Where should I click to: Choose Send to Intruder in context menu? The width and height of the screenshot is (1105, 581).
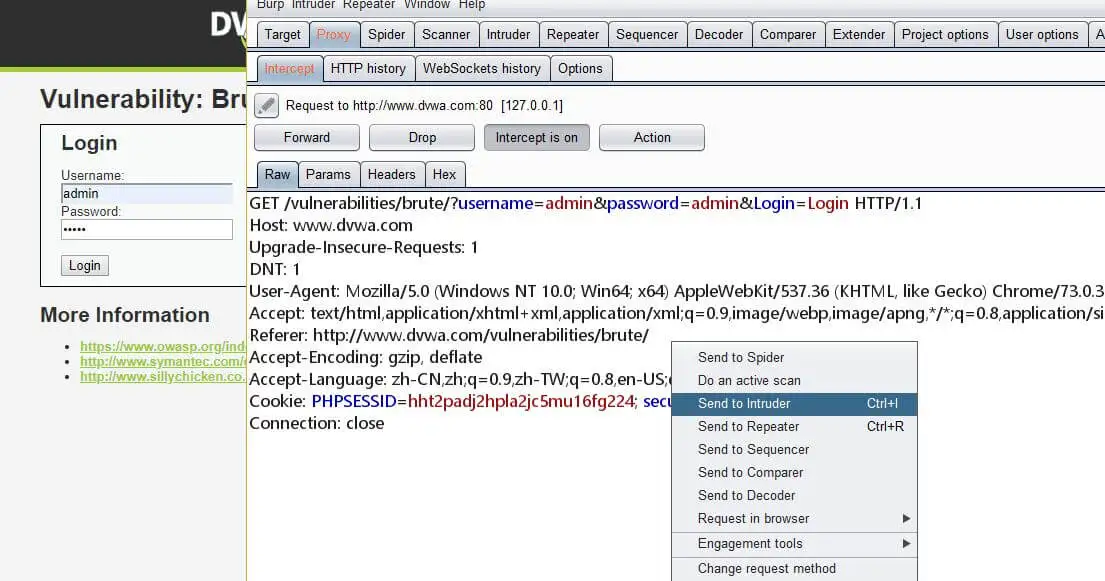pos(794,403)
